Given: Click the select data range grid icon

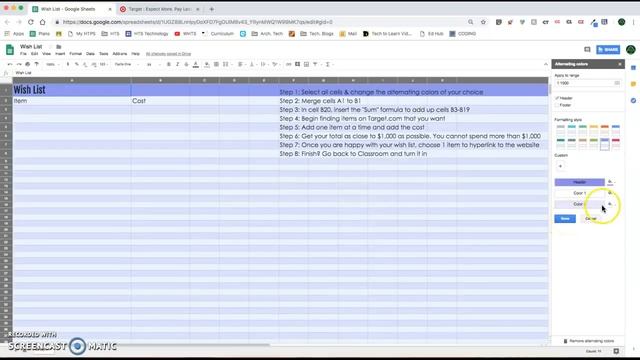Looking at the screenshot, I should tap(617, 83).
